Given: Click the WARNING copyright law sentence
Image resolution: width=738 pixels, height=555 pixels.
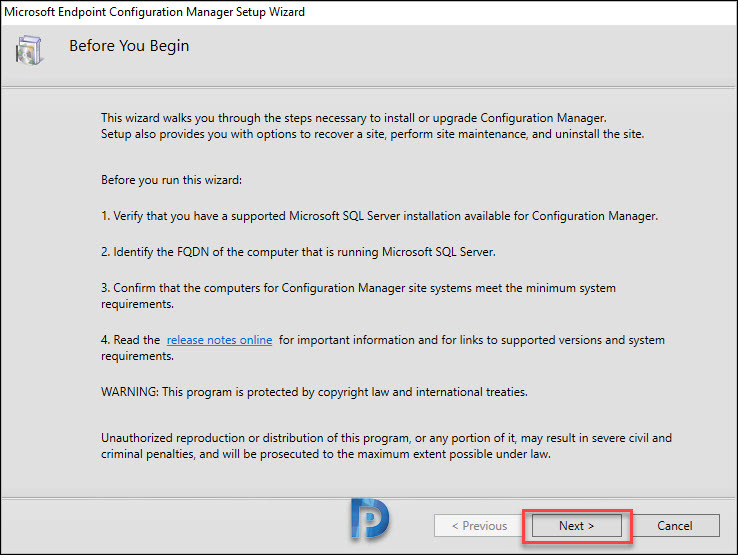Looking at the screenshot, I should coord(314,392).
